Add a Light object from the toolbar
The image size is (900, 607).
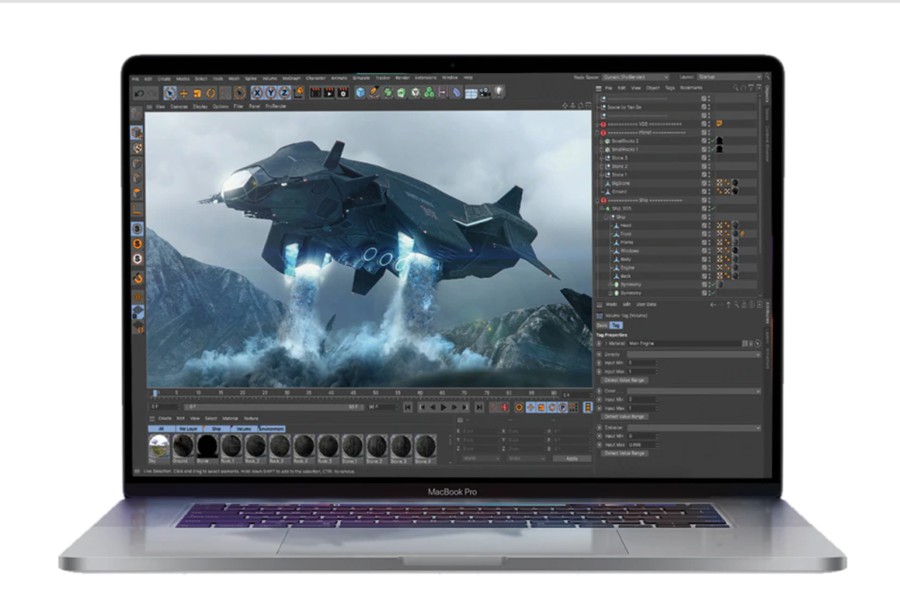coord(499,92)
